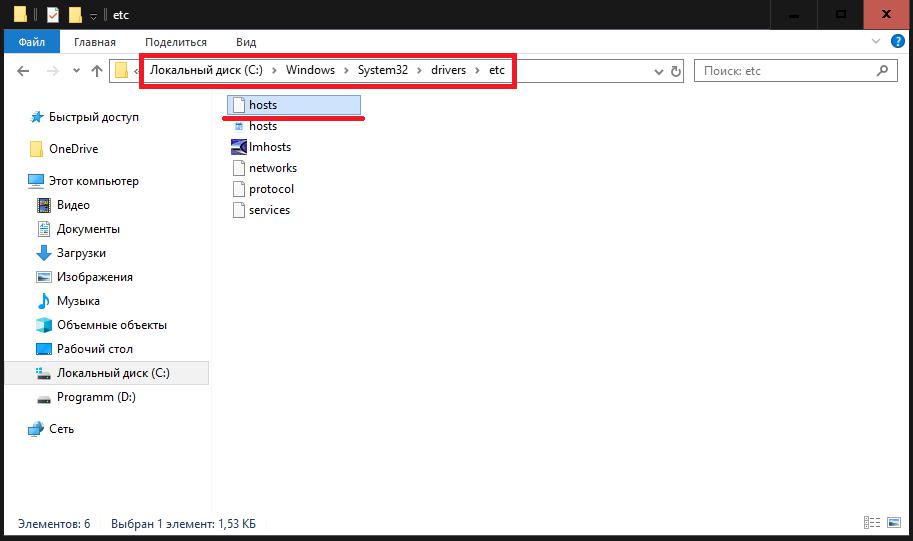The image size is (913, 541).
Task: Select OneDrive in navigation pane
Action: (73, 149)
